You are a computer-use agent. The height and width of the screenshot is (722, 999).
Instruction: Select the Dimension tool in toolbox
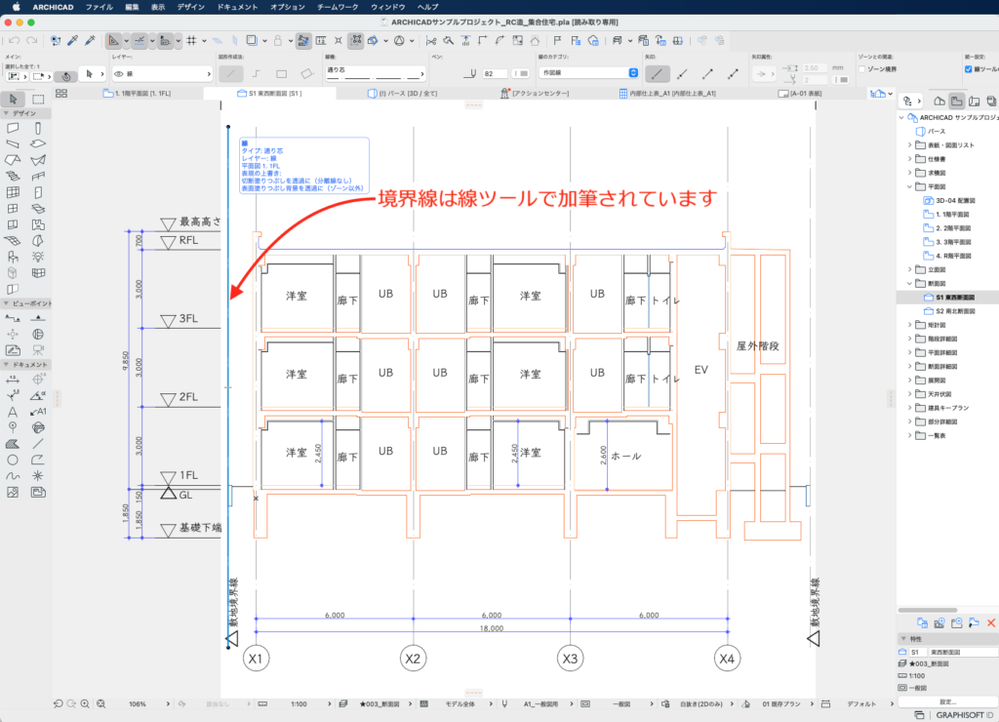click(13, 379)
